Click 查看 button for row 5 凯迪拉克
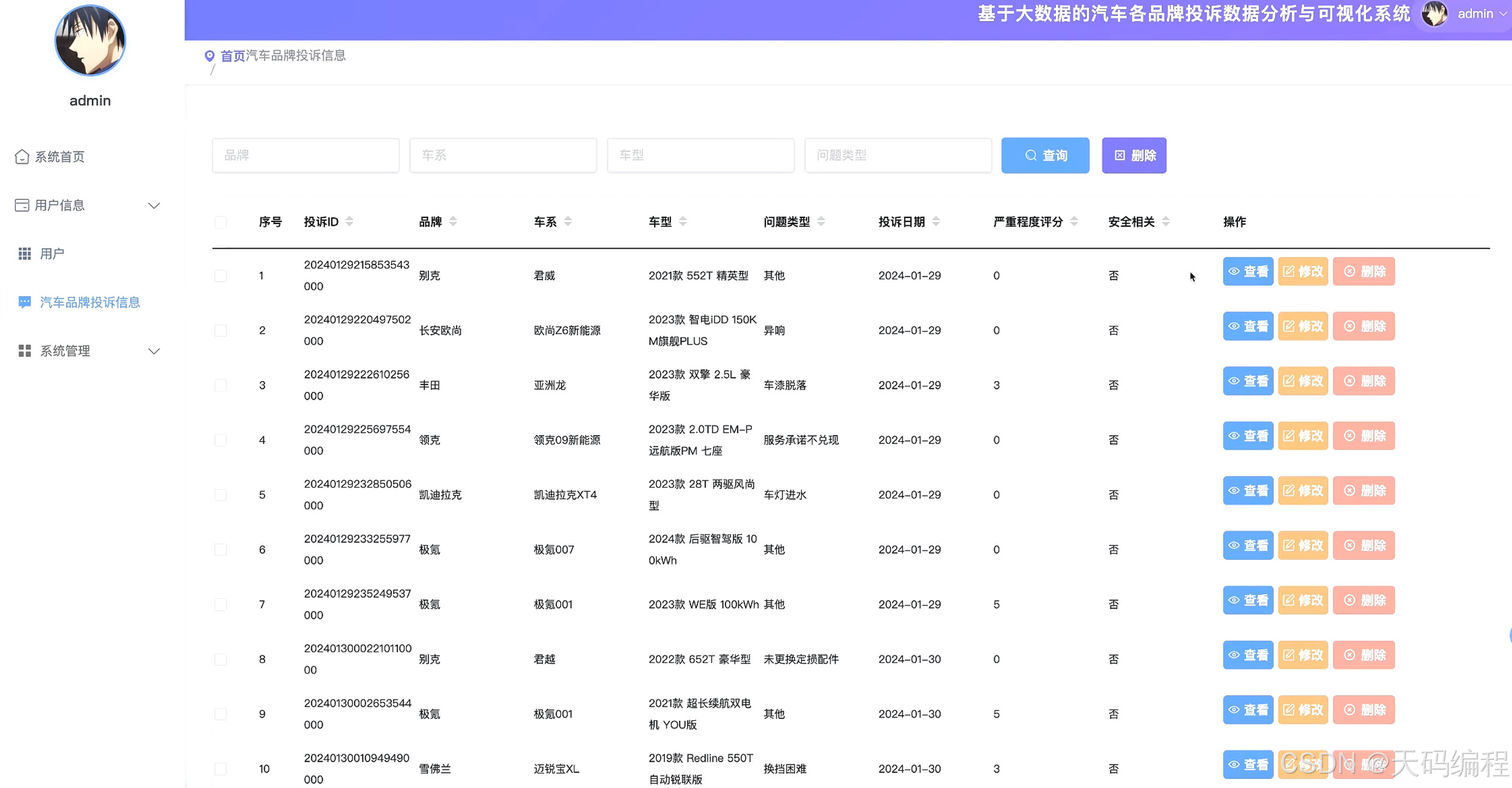Screen dimensions: 1512x788 (x=1247, y=490)
